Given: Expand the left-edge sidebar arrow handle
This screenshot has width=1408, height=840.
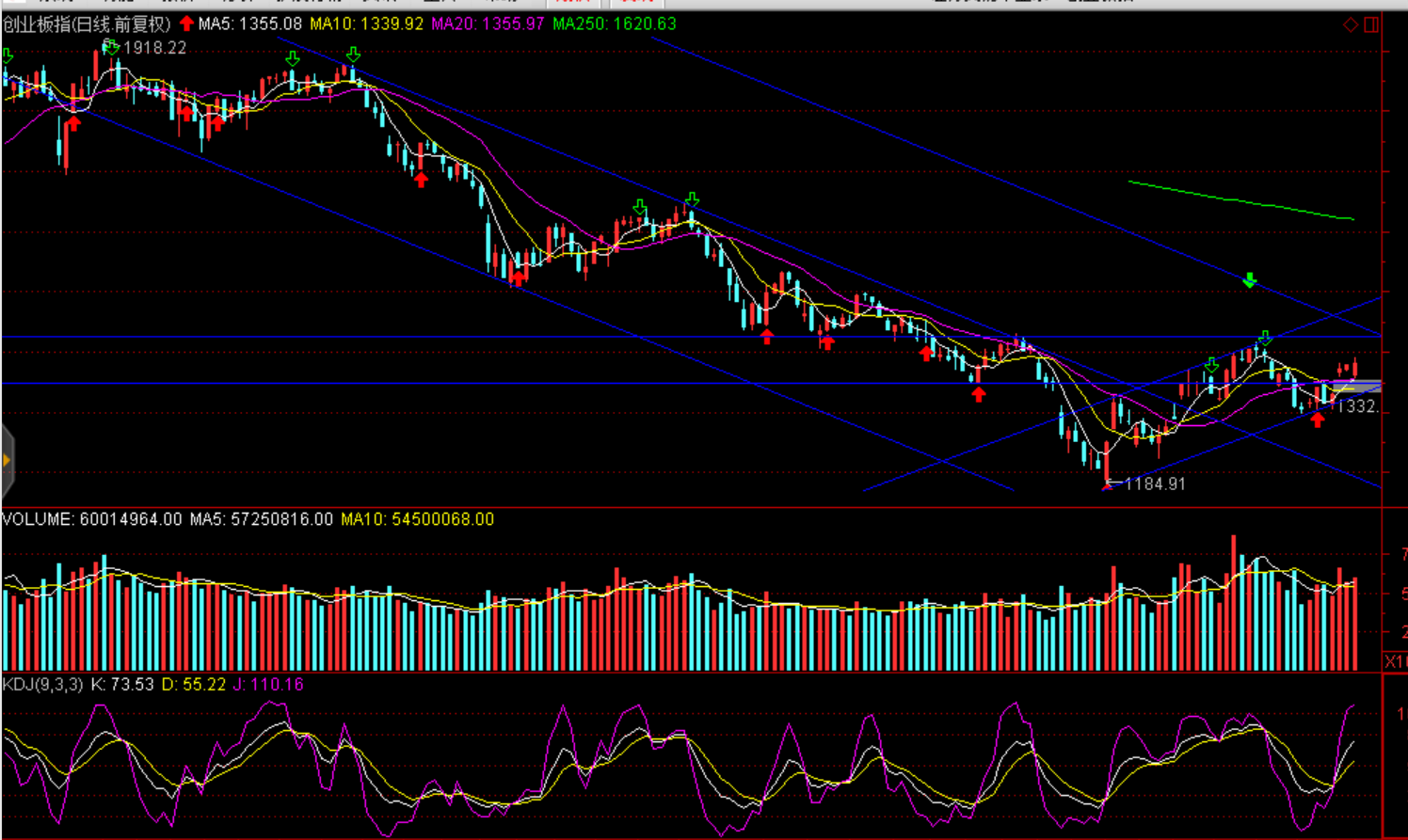Looking at the screenshot, I should pyautogui.click(x=7, y=460).
